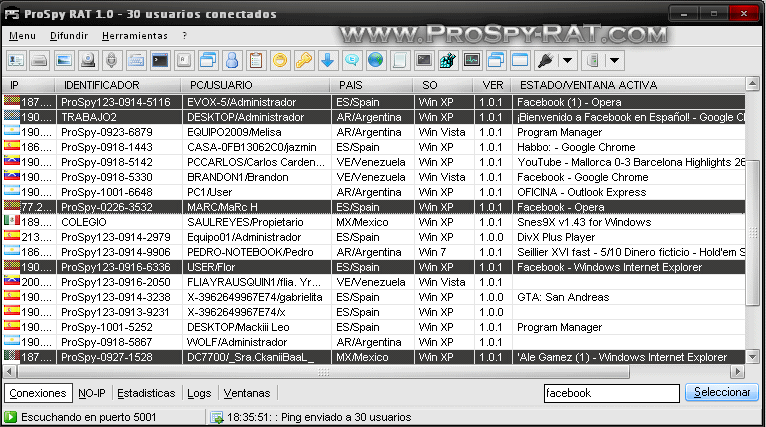Click the green listening status icon
The image size is (766, 427).
tap(10, 417)
